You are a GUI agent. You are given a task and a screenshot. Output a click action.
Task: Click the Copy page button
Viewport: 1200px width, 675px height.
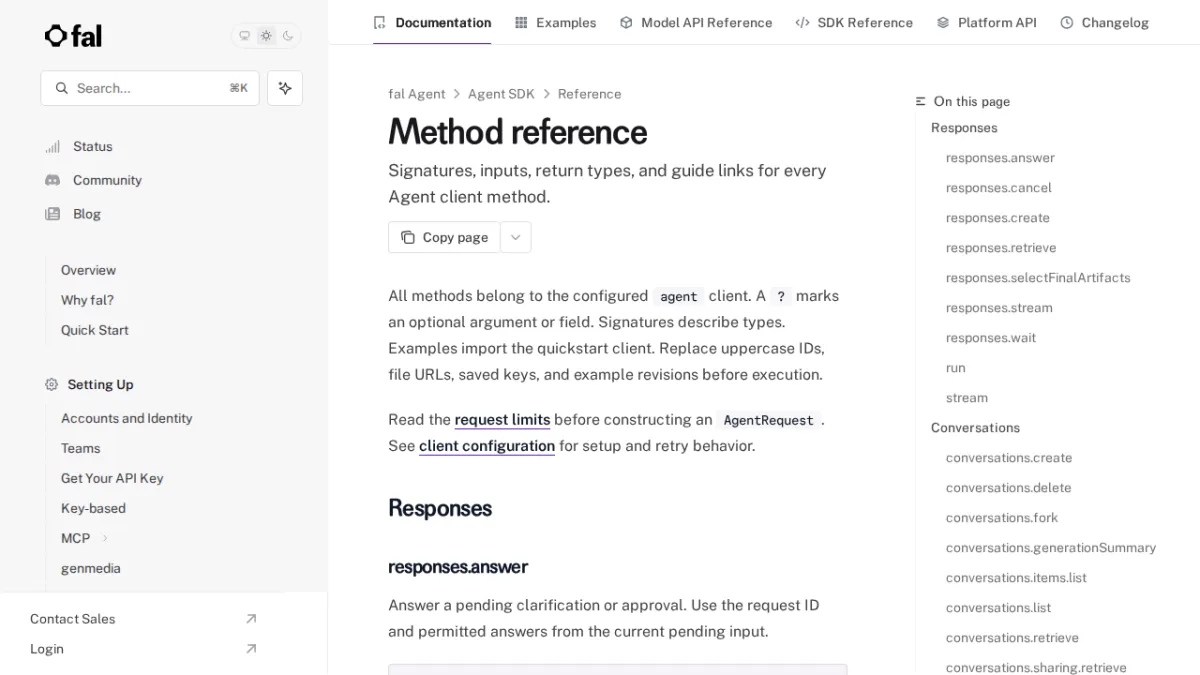pyautogui.click(x=444, y=237)
